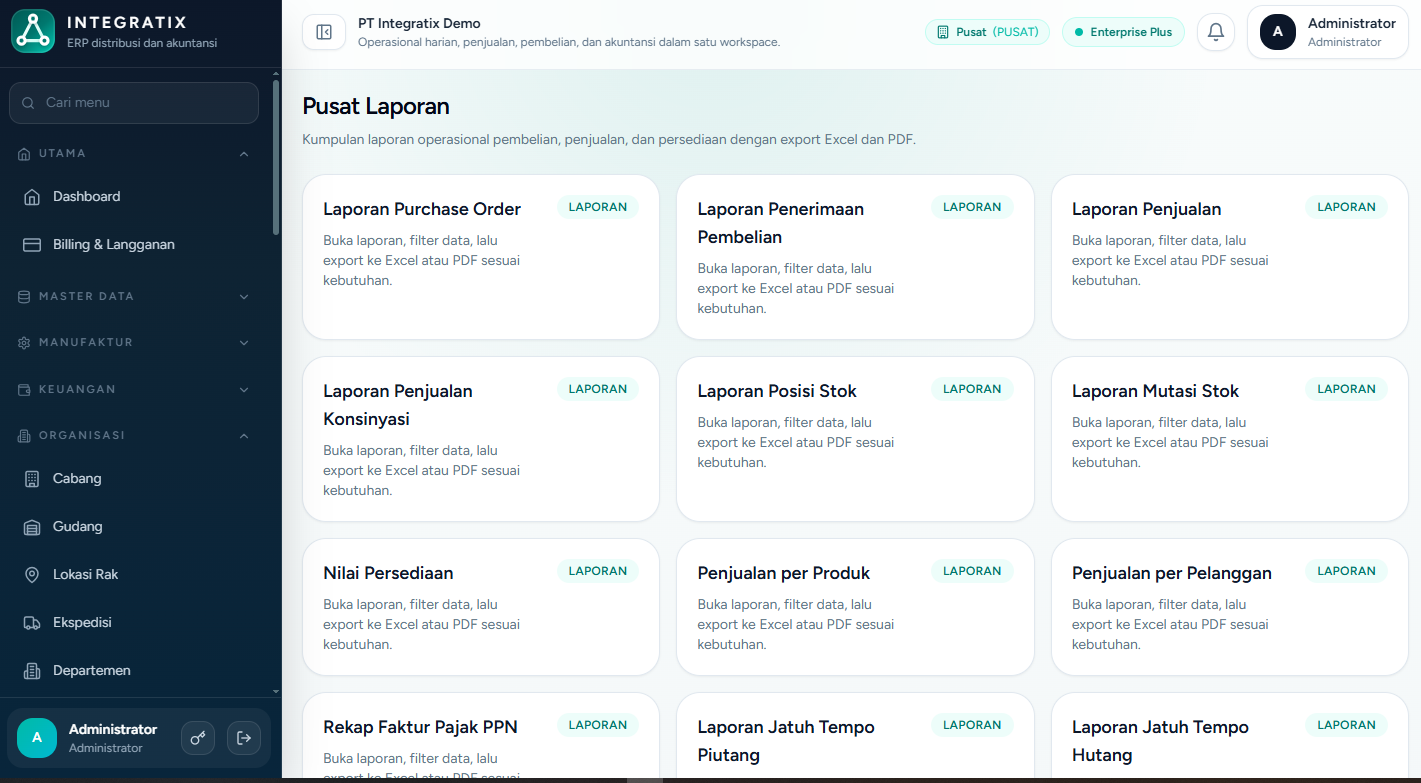Viewport: 1421px width, 783px height.
Task: Click the Departemen building icon
Action: tap(32, 671)
